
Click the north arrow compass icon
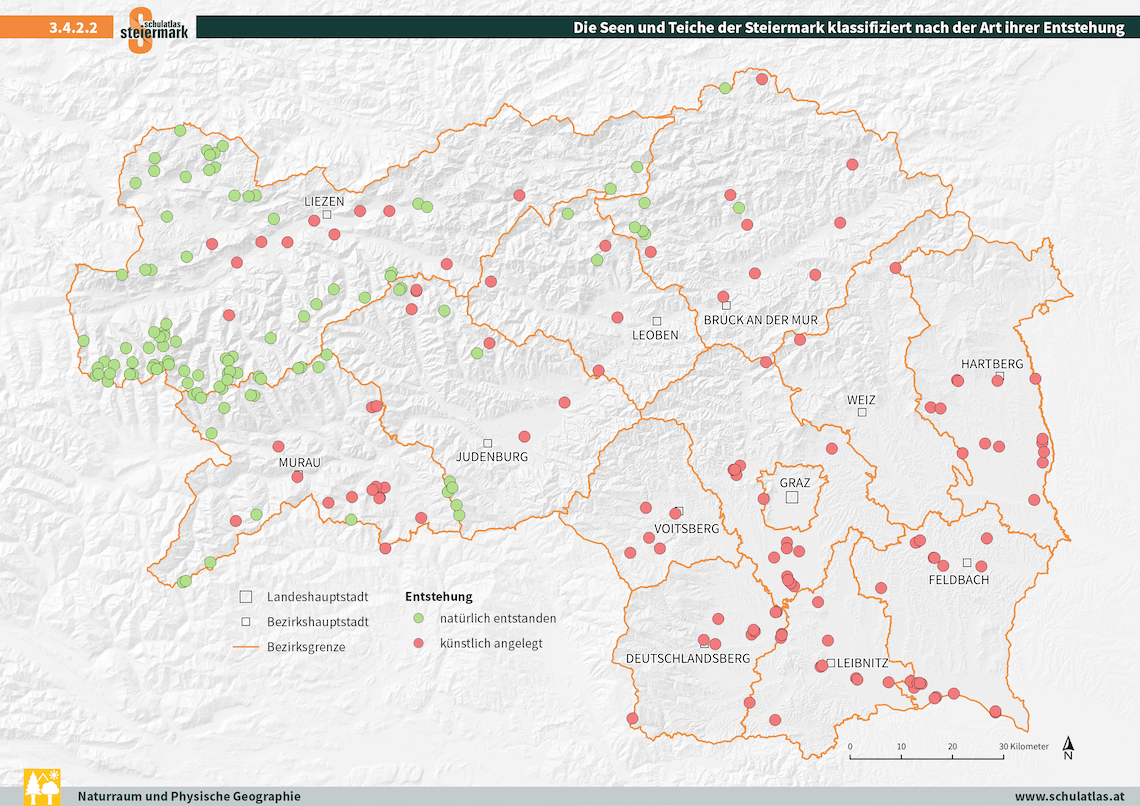(x=1067, y=749)
